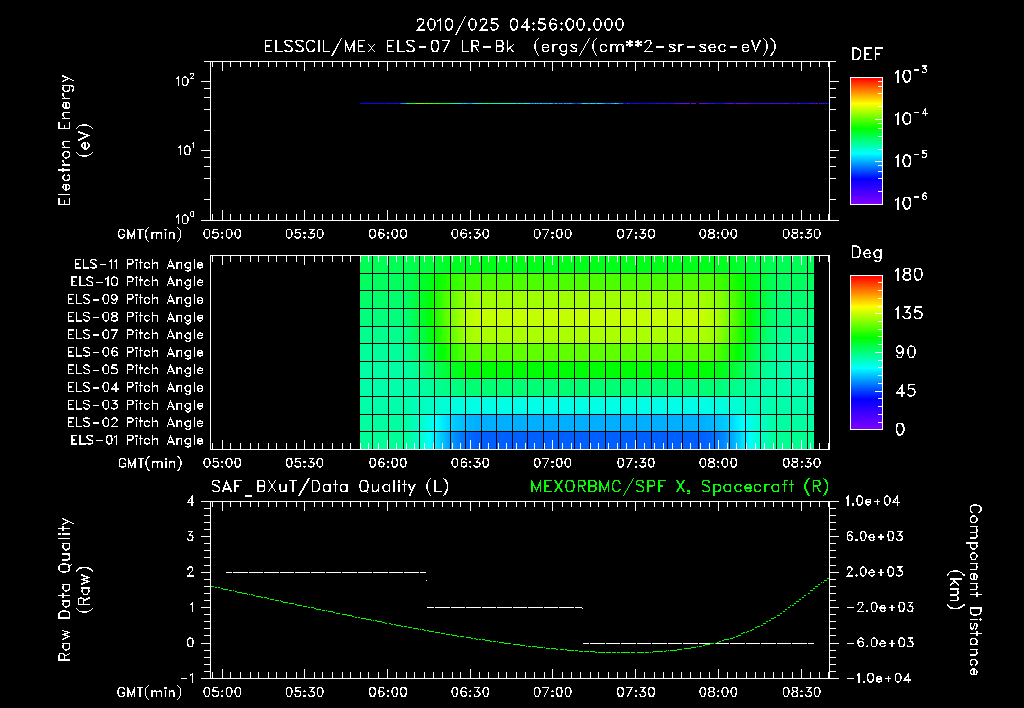Select the 1.0e+04 distance tick label

[873, 501]
